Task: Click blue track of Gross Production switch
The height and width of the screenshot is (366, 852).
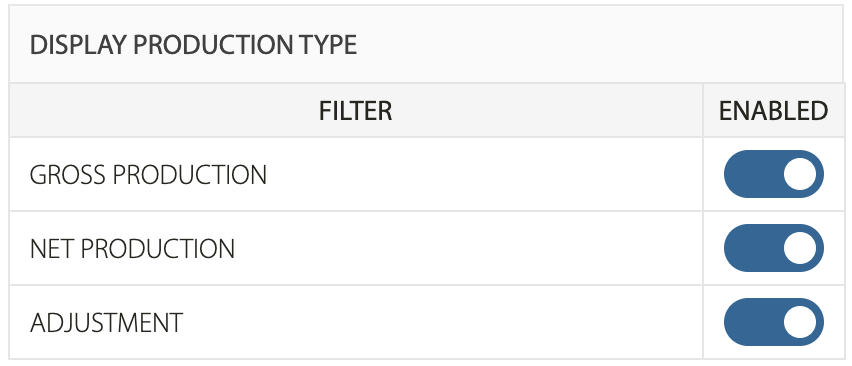Action: (x=752, y=174)
